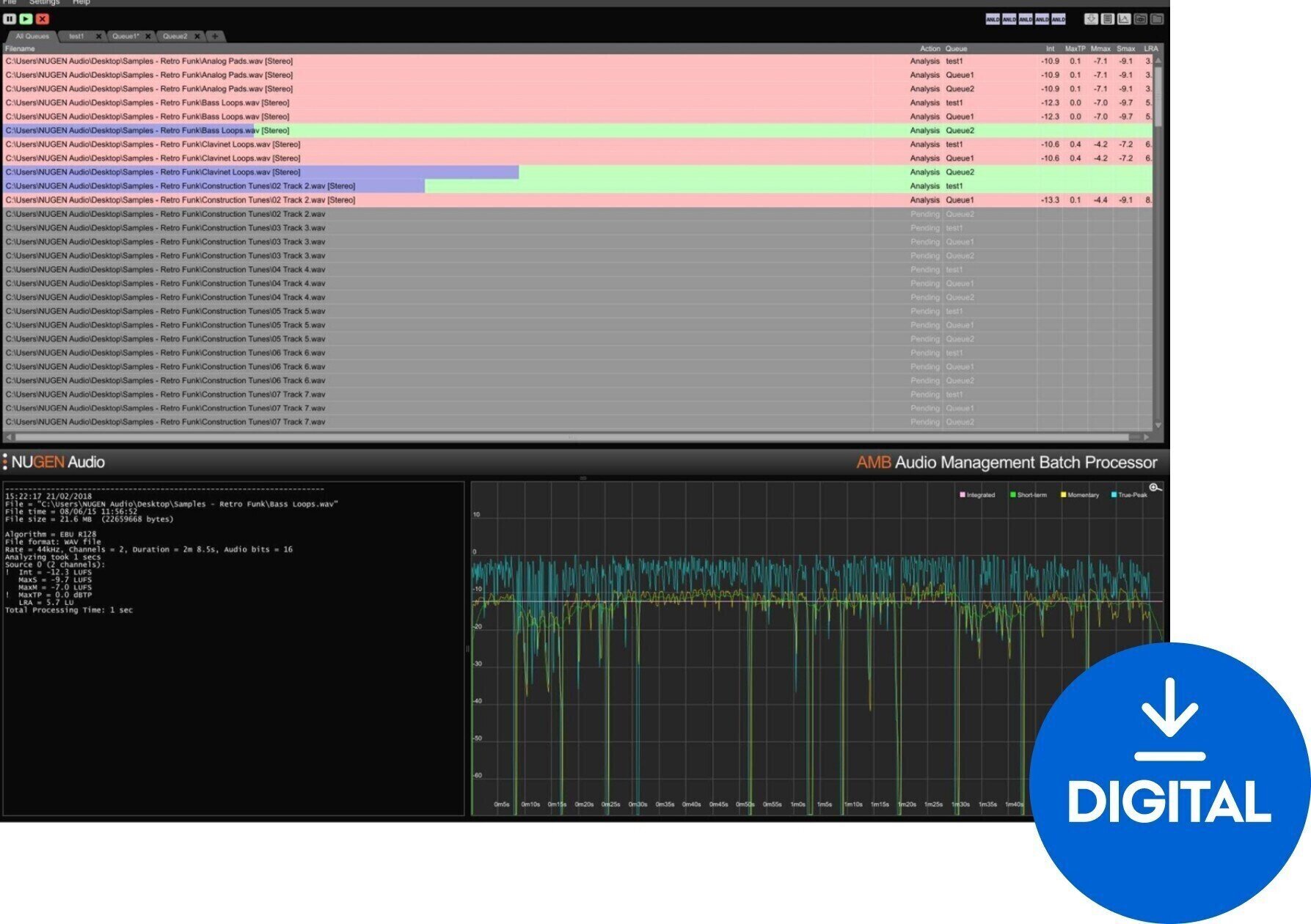Cancel processing using the red X icon
1311x924 pixels.
tap(42, 19)
